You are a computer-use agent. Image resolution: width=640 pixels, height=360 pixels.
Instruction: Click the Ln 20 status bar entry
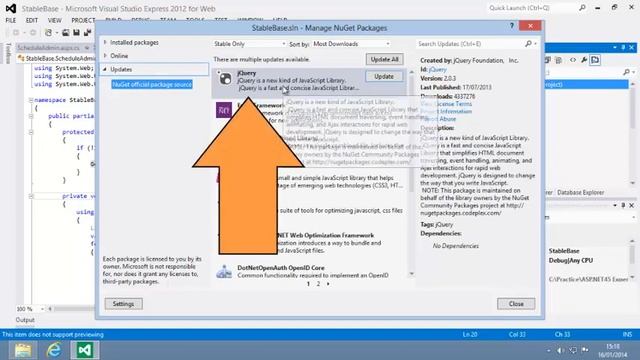pos(470,334)
